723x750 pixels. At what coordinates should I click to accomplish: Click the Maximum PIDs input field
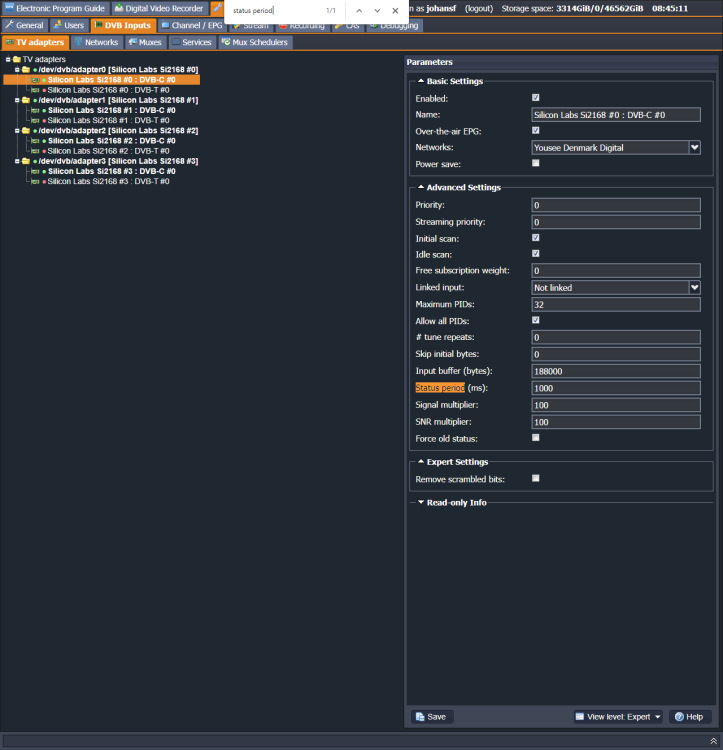[x=616, y=304]
